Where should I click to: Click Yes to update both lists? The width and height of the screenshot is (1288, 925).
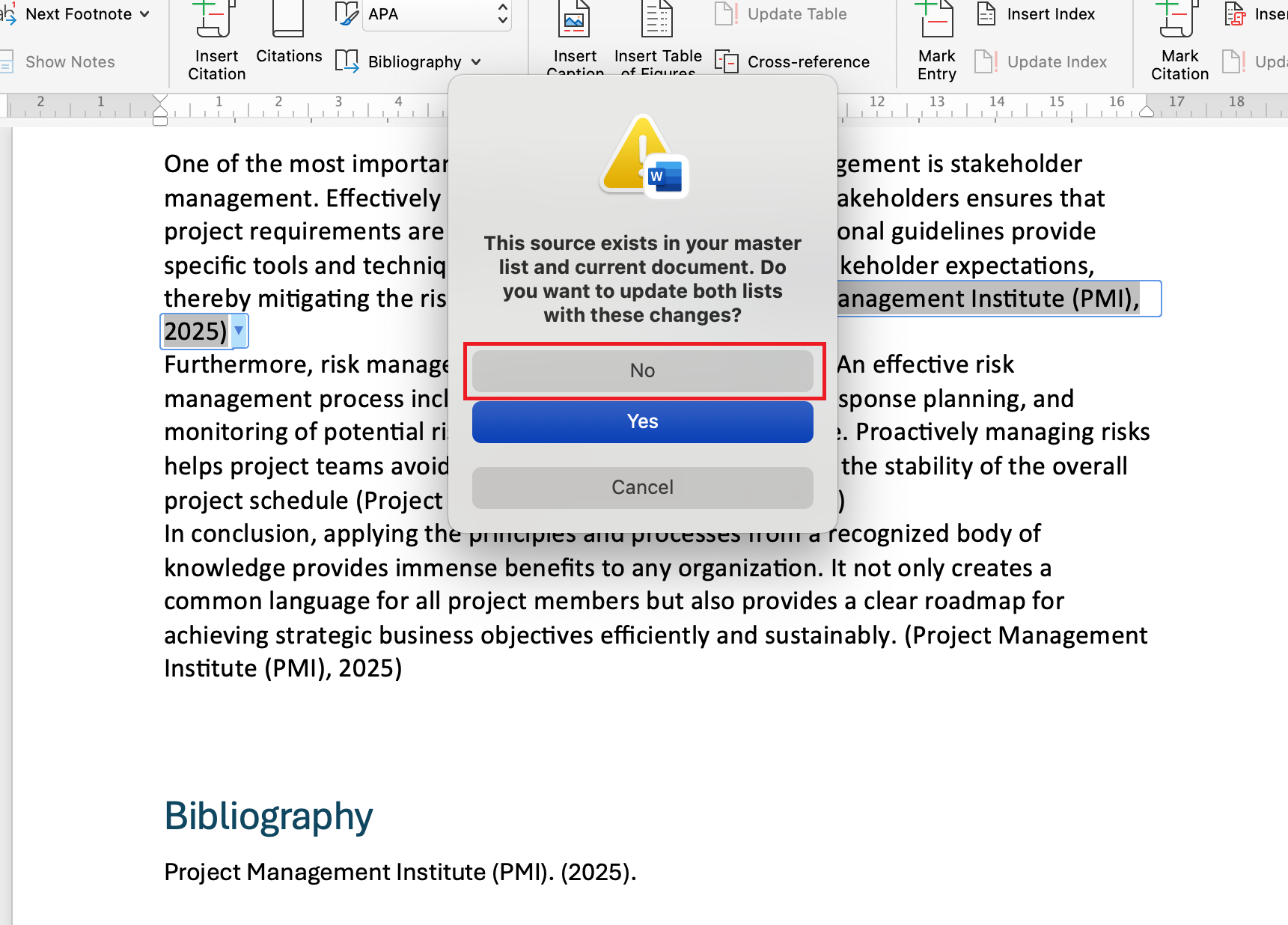[x=642, y=421]
